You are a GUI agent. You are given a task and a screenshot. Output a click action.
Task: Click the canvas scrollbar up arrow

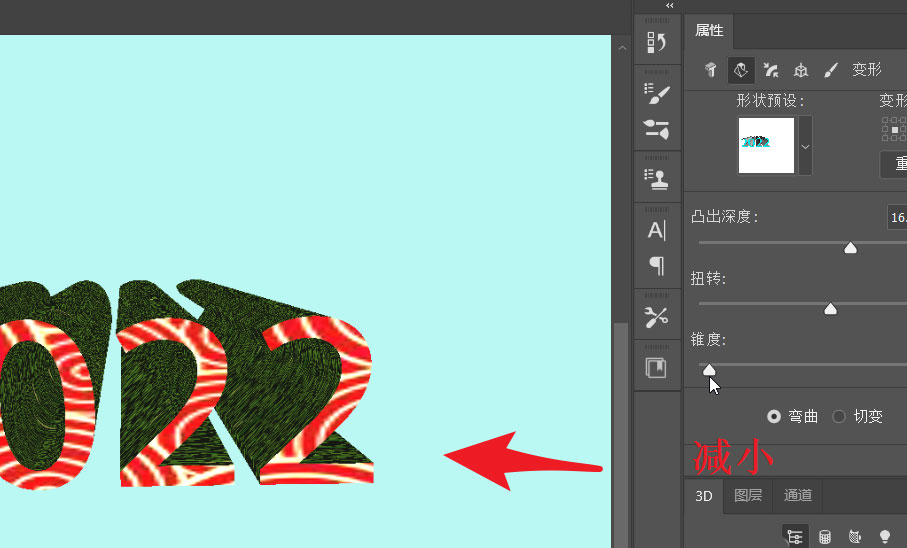tap(622, 49)
